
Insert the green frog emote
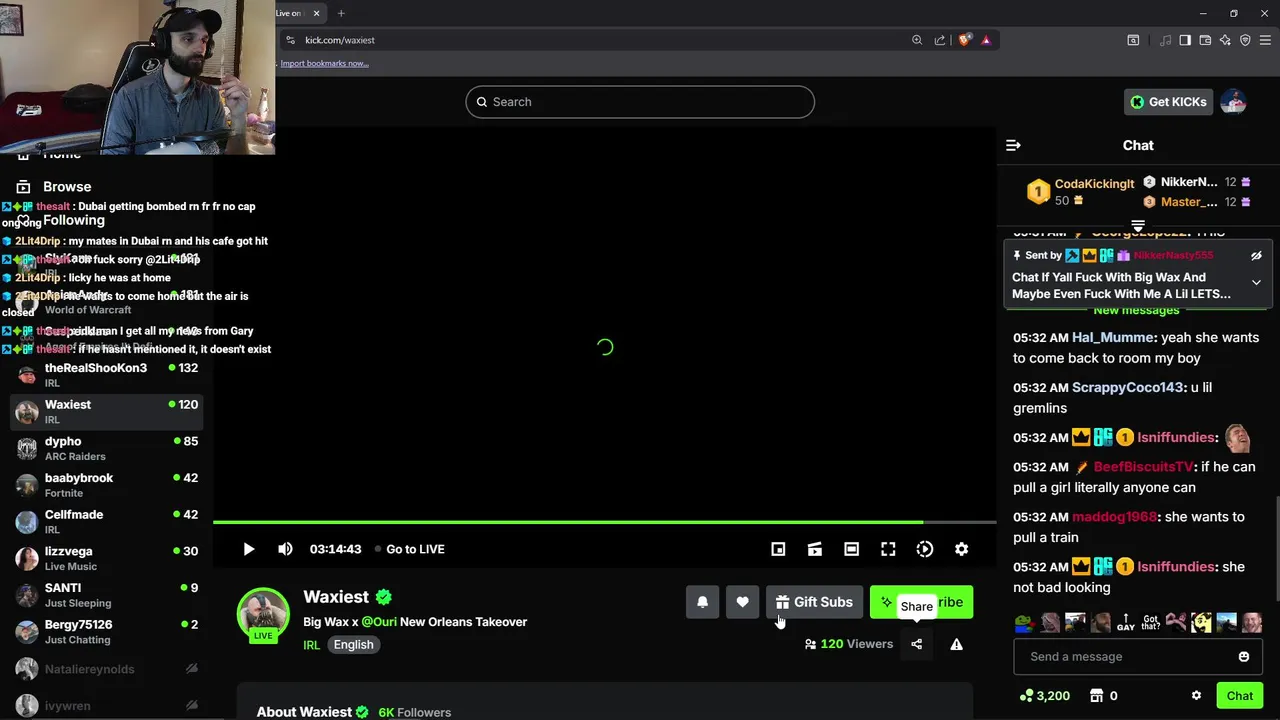click(x=1024, y=623)
